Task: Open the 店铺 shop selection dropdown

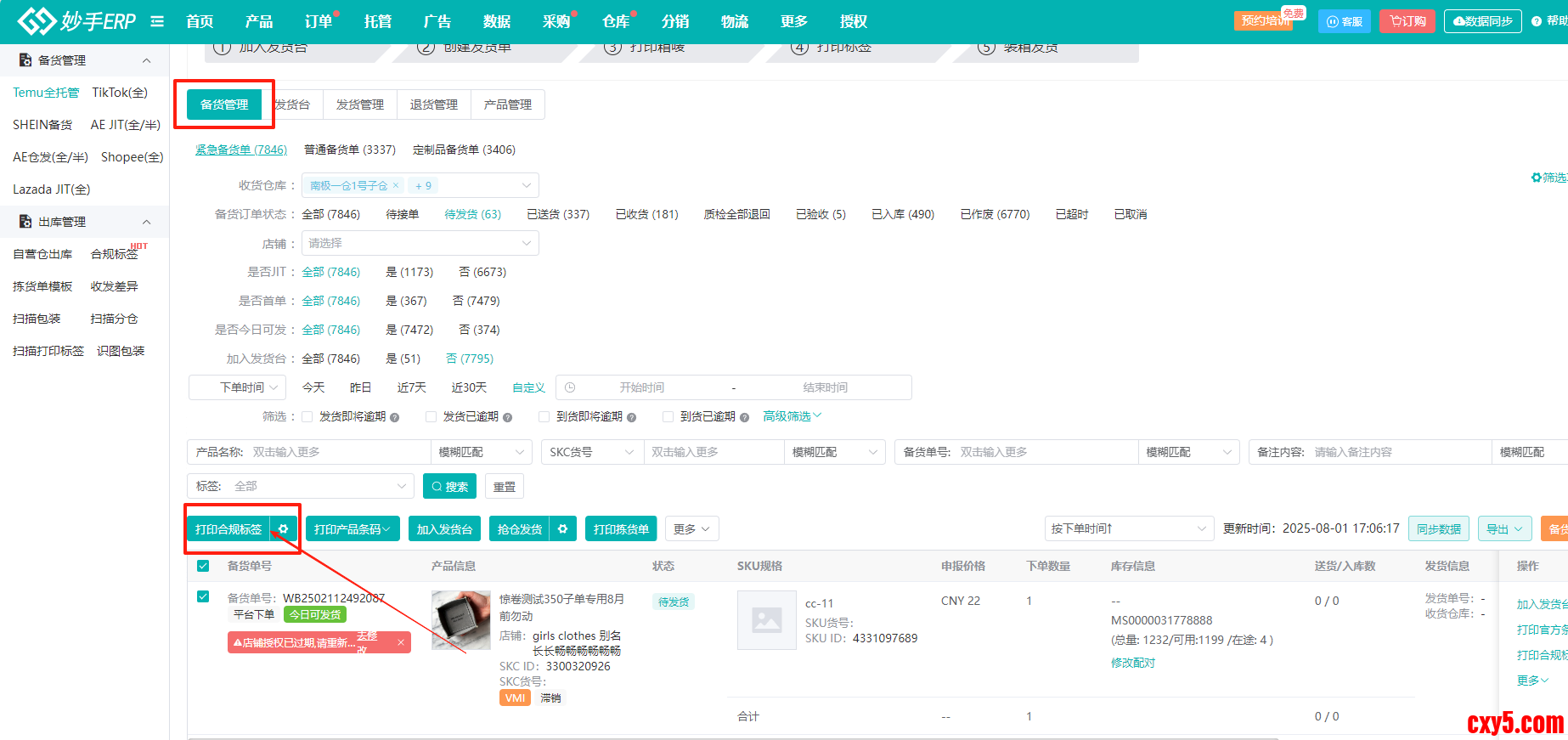Action: point(420,243)
